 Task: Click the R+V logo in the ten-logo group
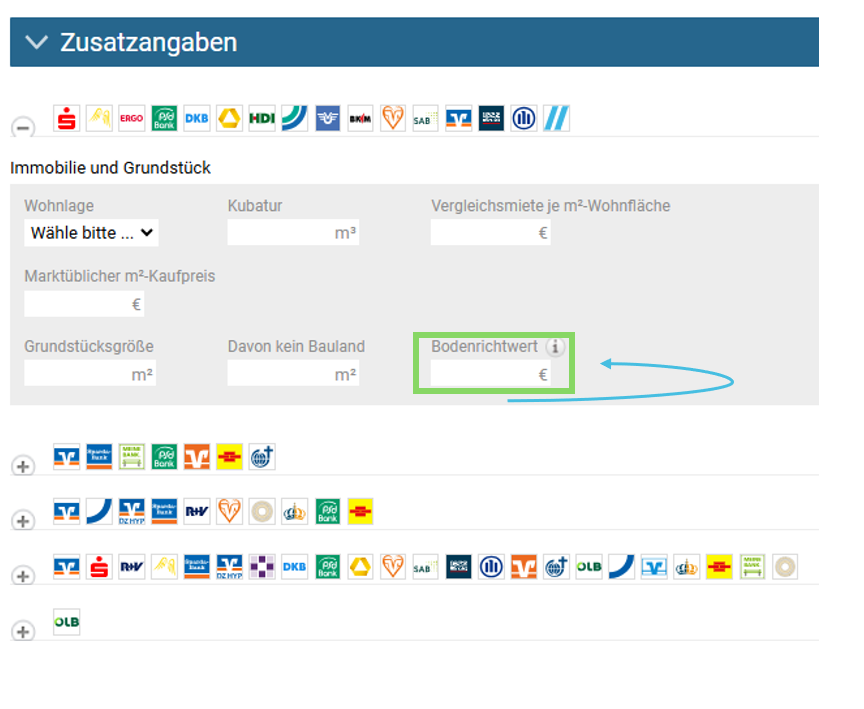197,512
